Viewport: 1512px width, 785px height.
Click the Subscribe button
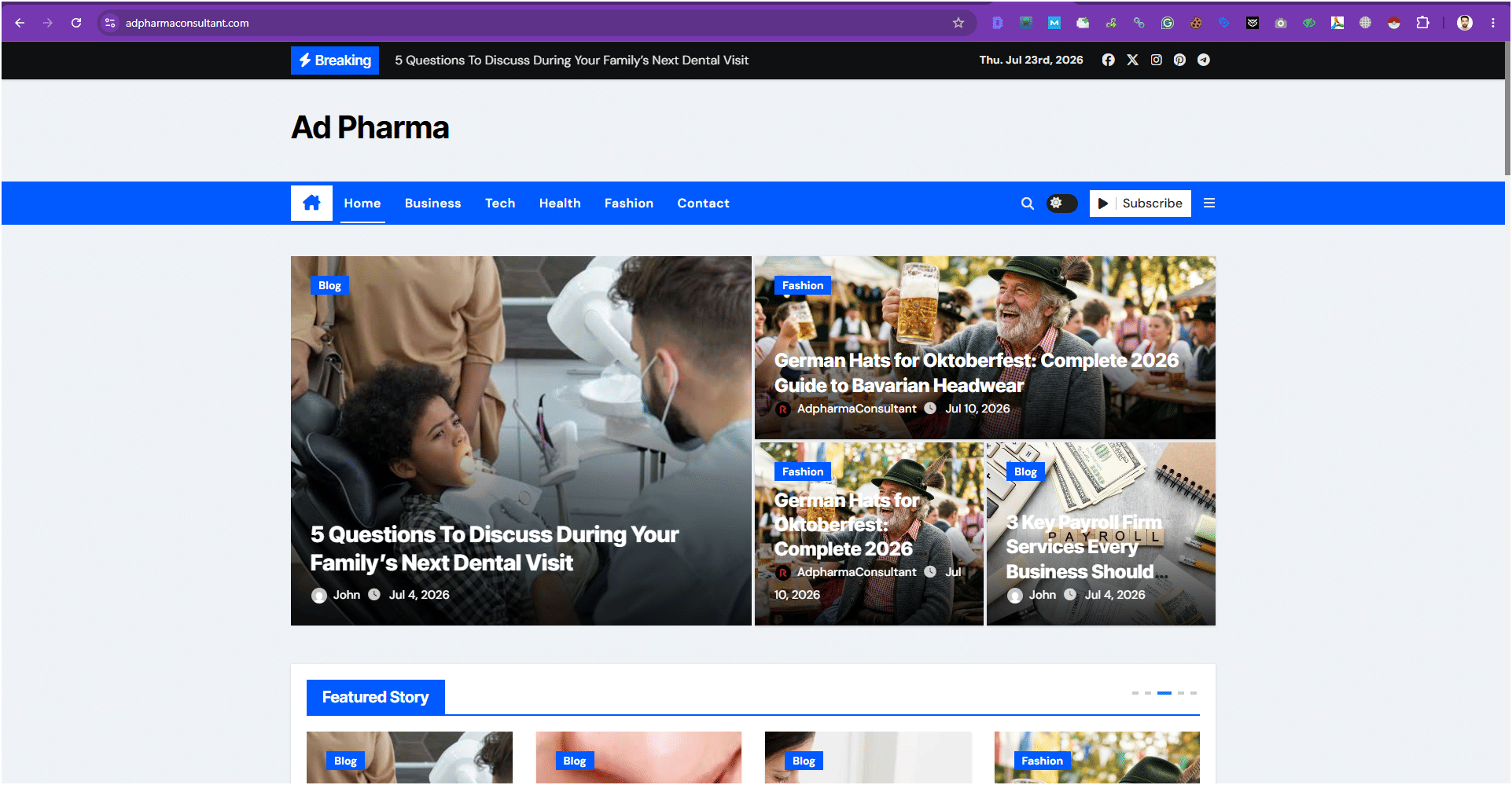click(1140, 203)
